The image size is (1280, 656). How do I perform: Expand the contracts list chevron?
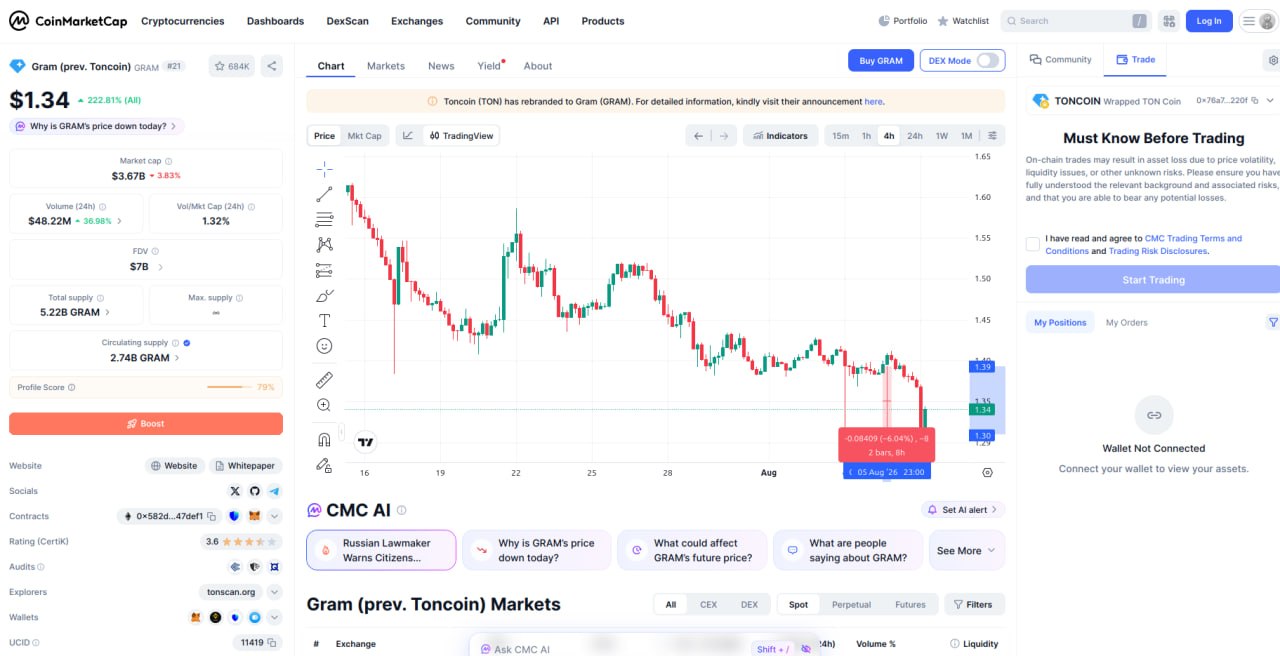point(274,516)
